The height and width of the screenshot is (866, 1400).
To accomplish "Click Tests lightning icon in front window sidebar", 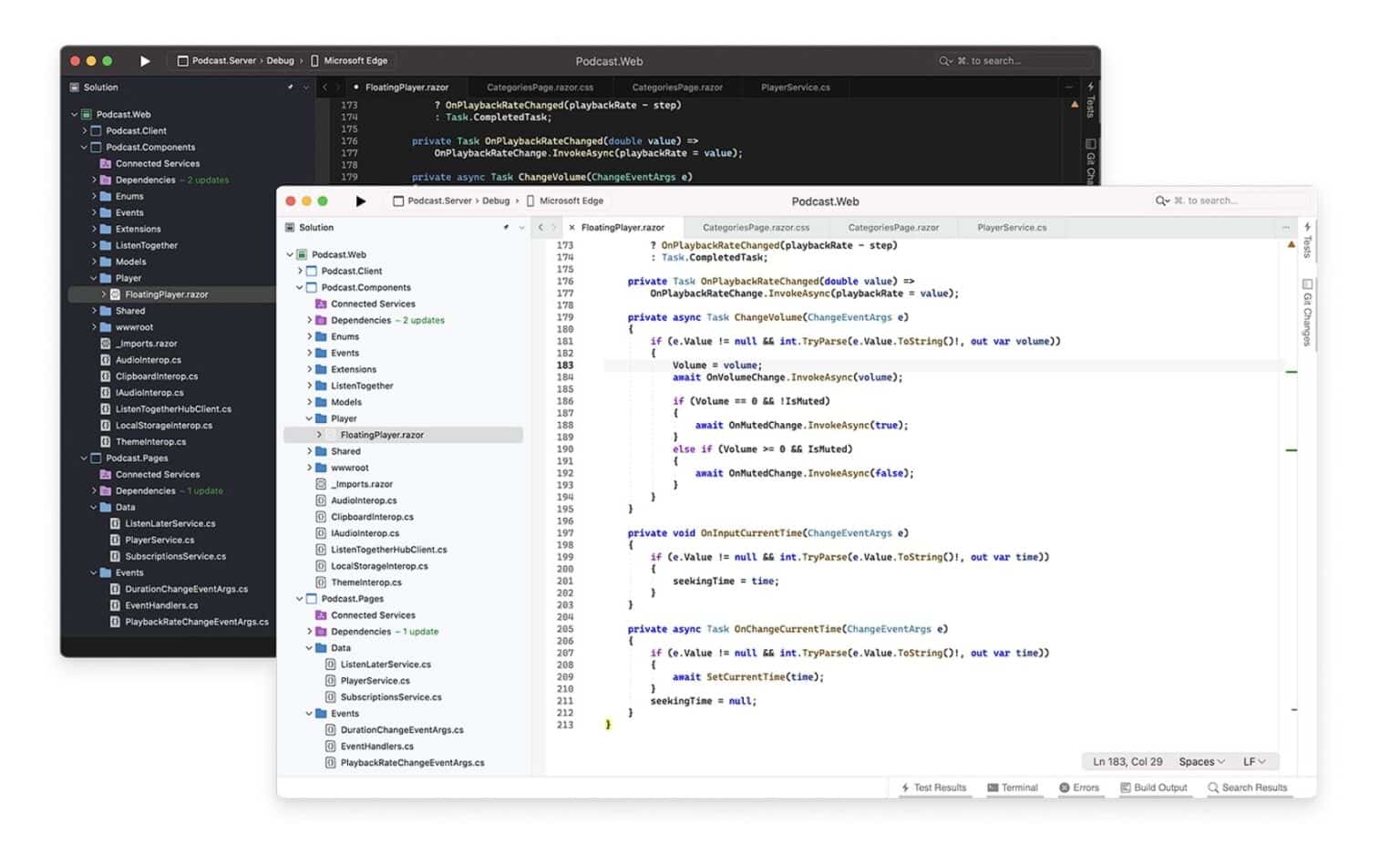I will pyautogui.click(x=1307, y=226).
